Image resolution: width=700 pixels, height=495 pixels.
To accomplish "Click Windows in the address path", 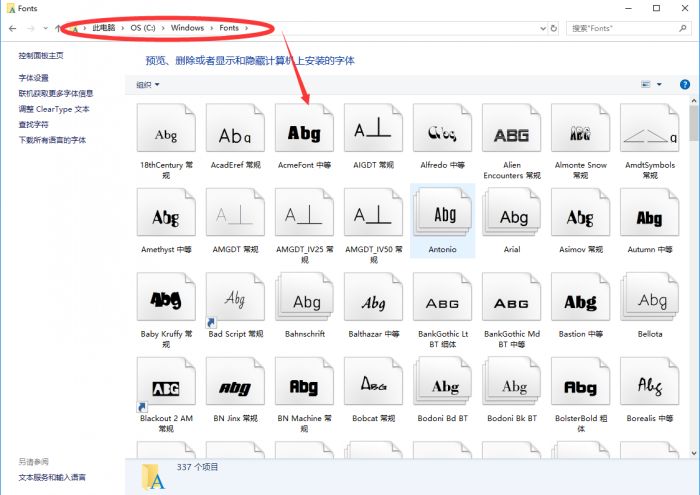I will click(x=187, y=28).
